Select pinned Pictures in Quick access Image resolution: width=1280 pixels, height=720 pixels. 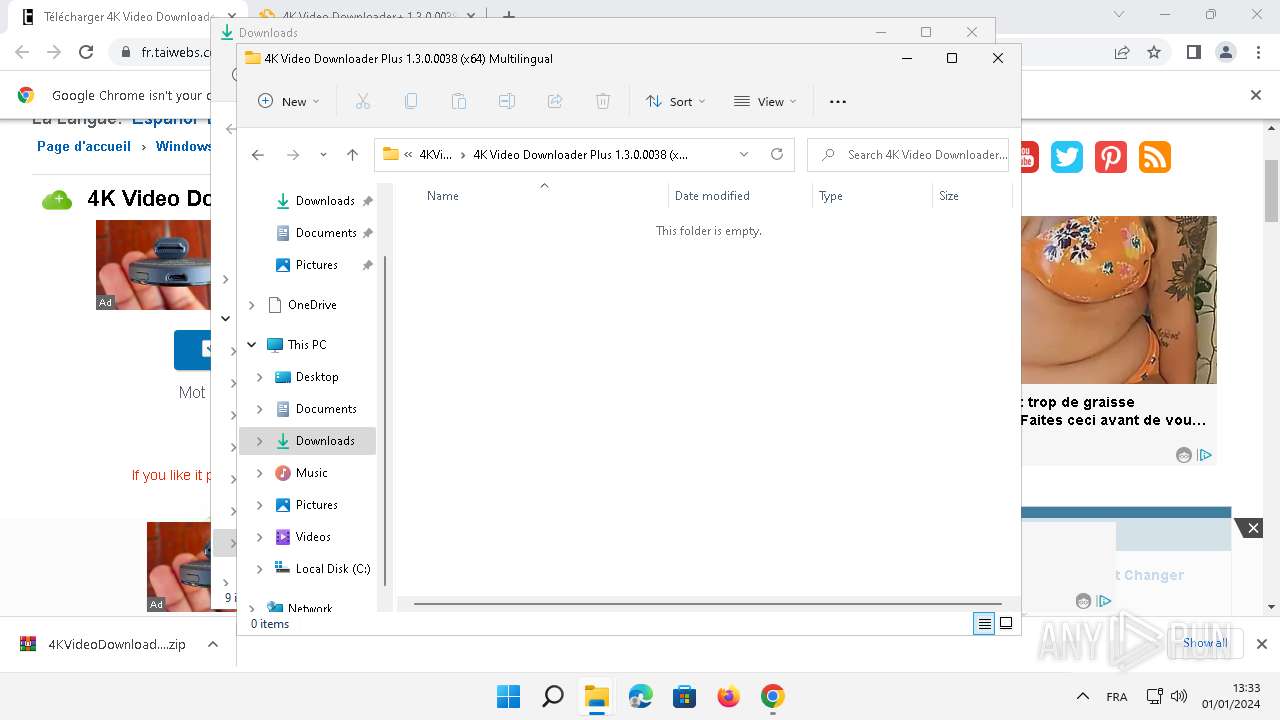(x=308, y=265)
